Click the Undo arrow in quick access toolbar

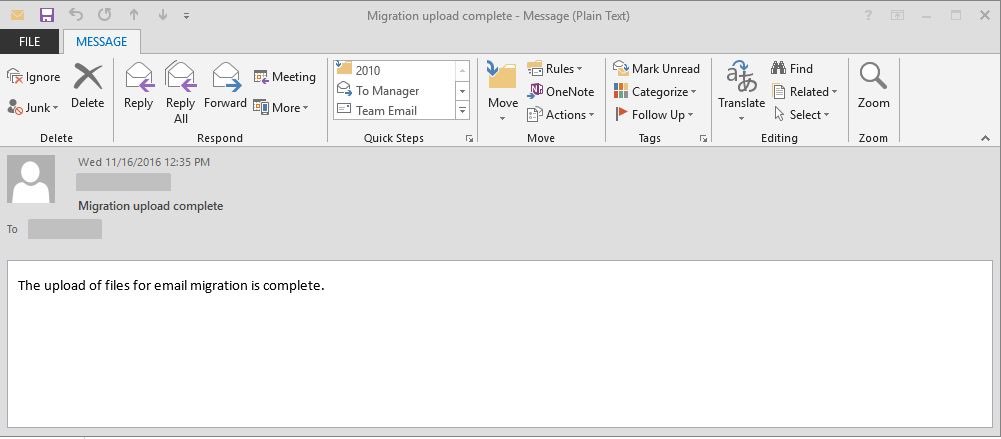click(x=75, y=15)
